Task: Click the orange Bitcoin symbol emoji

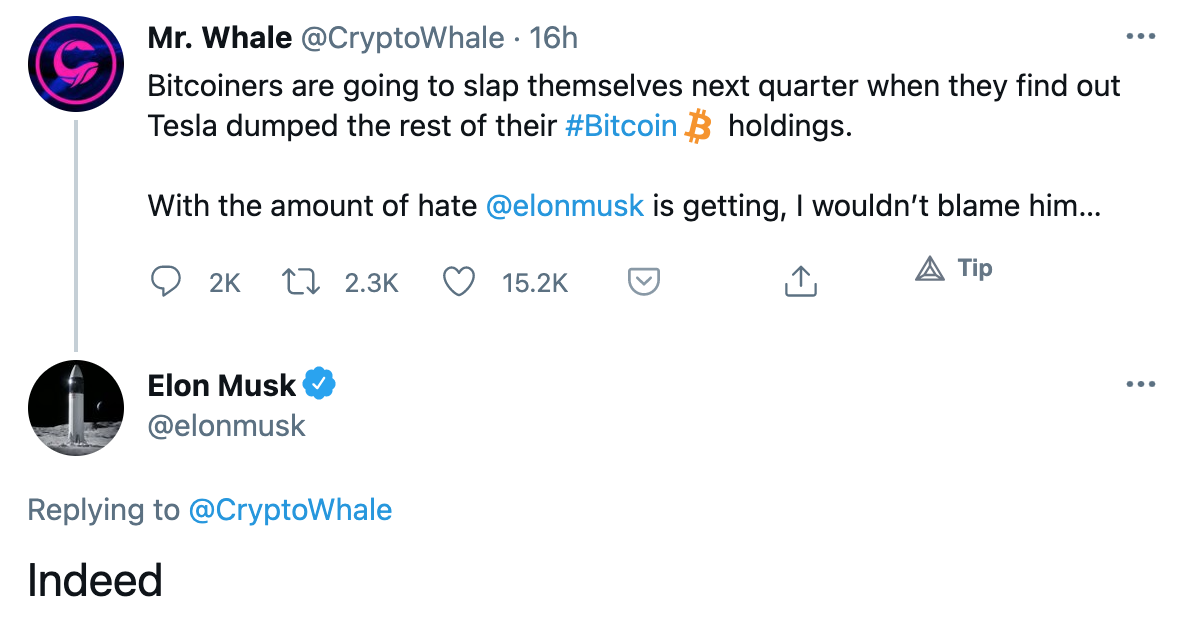Action: tap(698, 128)
